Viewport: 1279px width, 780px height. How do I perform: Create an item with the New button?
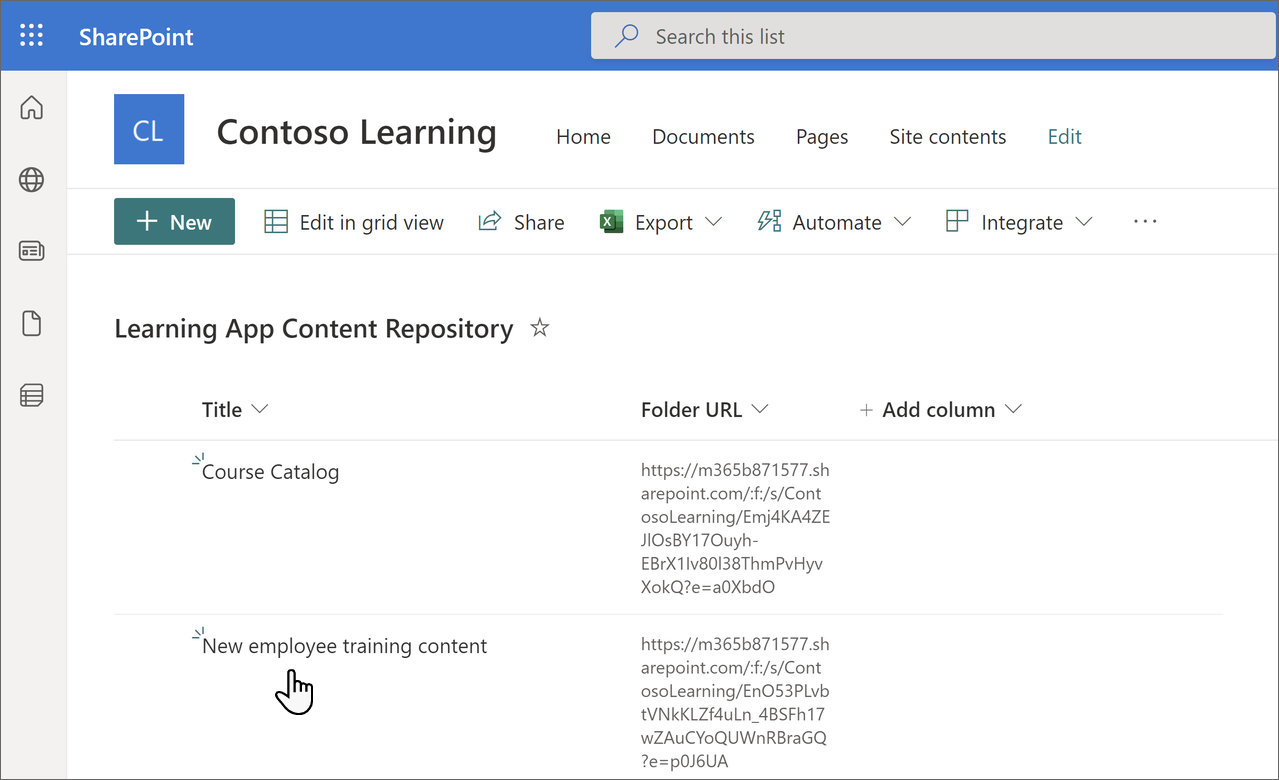point(174,221)
